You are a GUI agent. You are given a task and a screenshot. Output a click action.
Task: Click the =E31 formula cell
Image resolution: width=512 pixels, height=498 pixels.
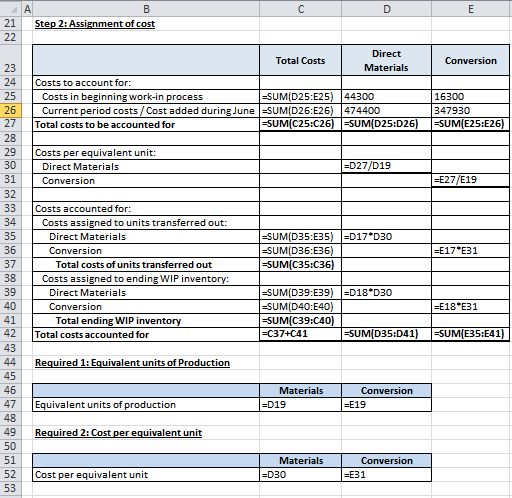pyautogui.click(x=386, y=474)
